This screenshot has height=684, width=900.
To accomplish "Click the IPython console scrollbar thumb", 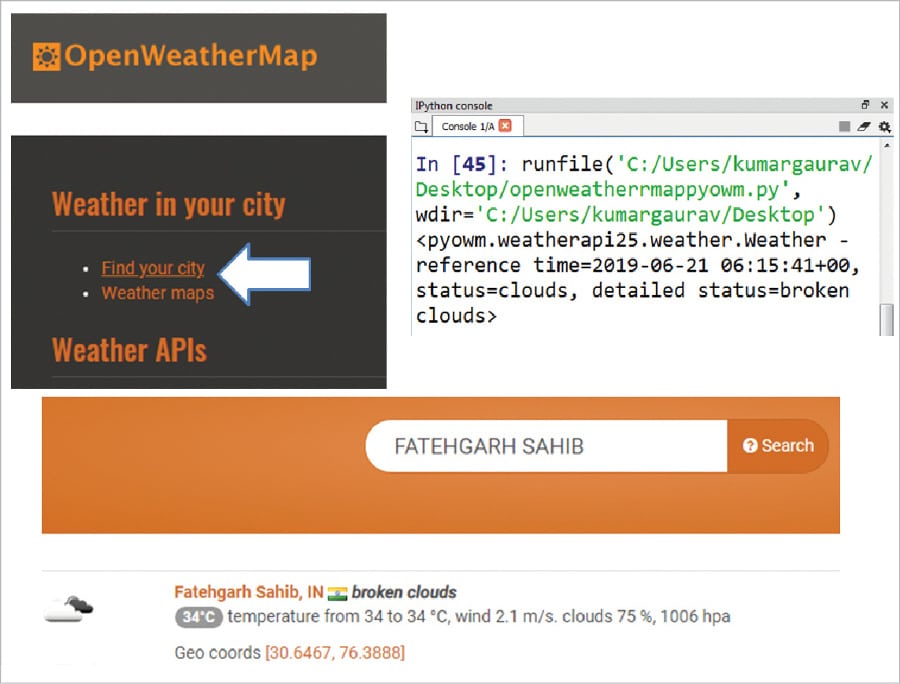I will pos(887,320).
